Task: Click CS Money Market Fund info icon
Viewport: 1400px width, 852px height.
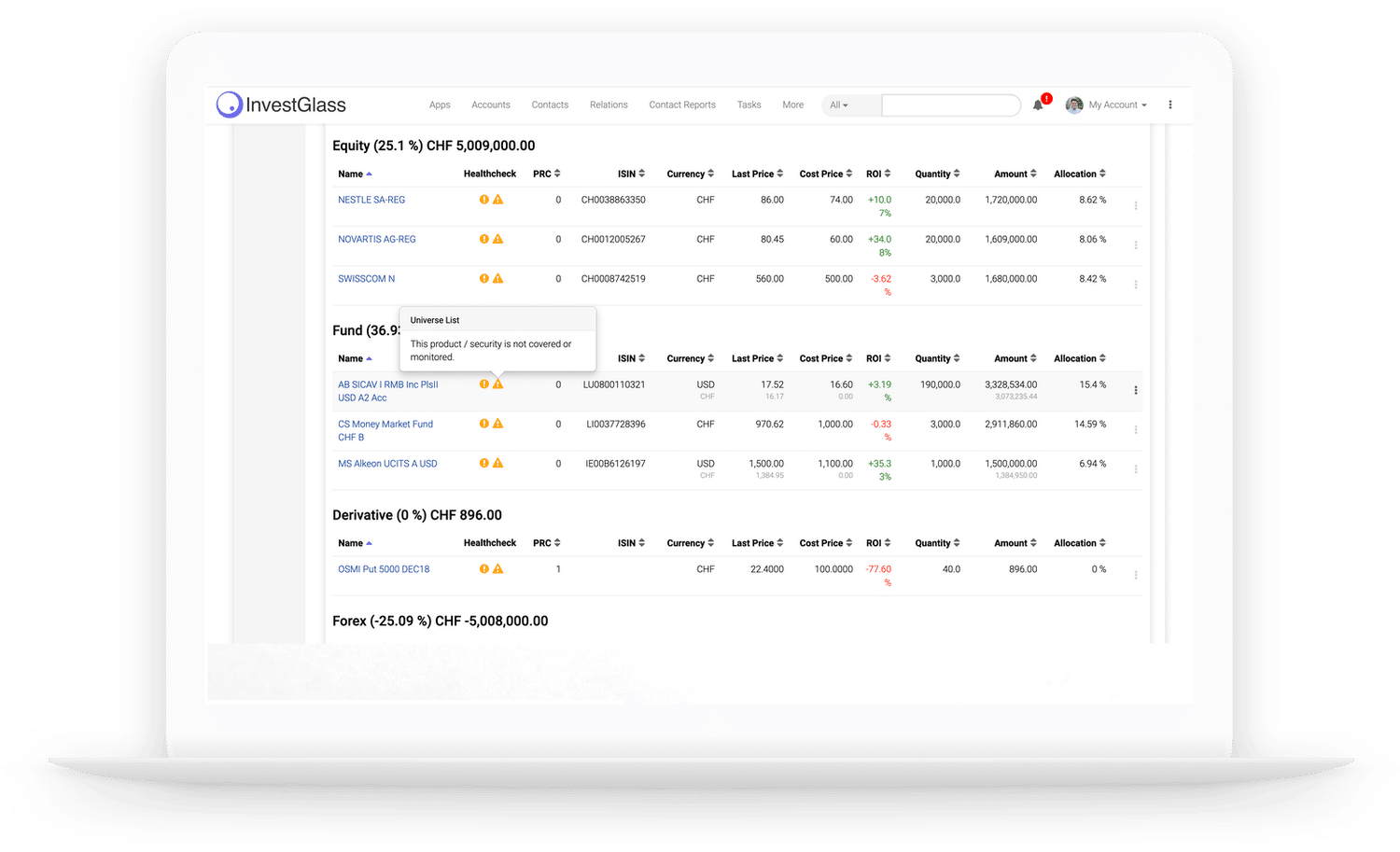Action: [484, 424]
